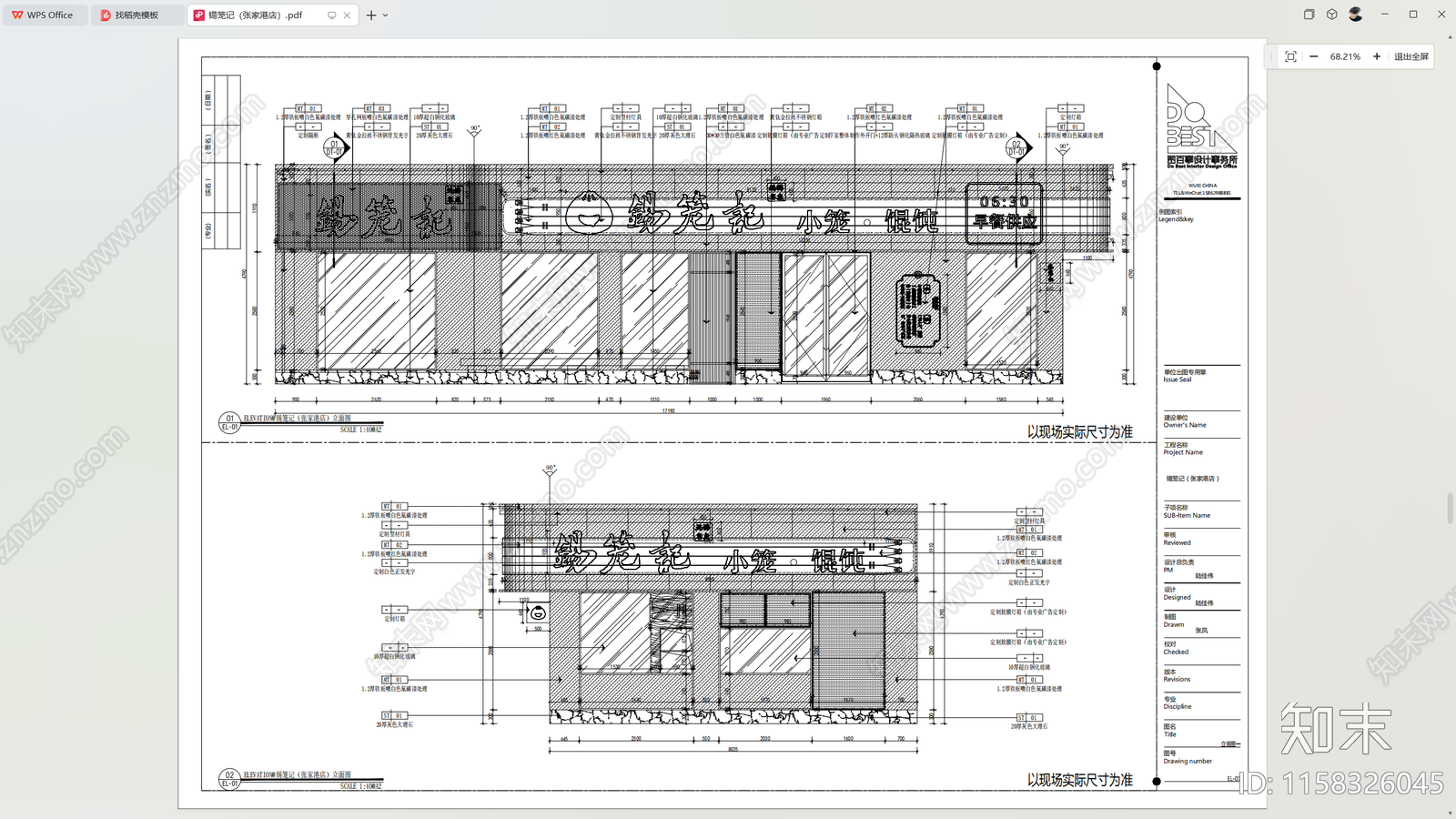Click the vertical scrollbar thumb
Viewport: 1456px width, 819px height.
coord(1450,509)
